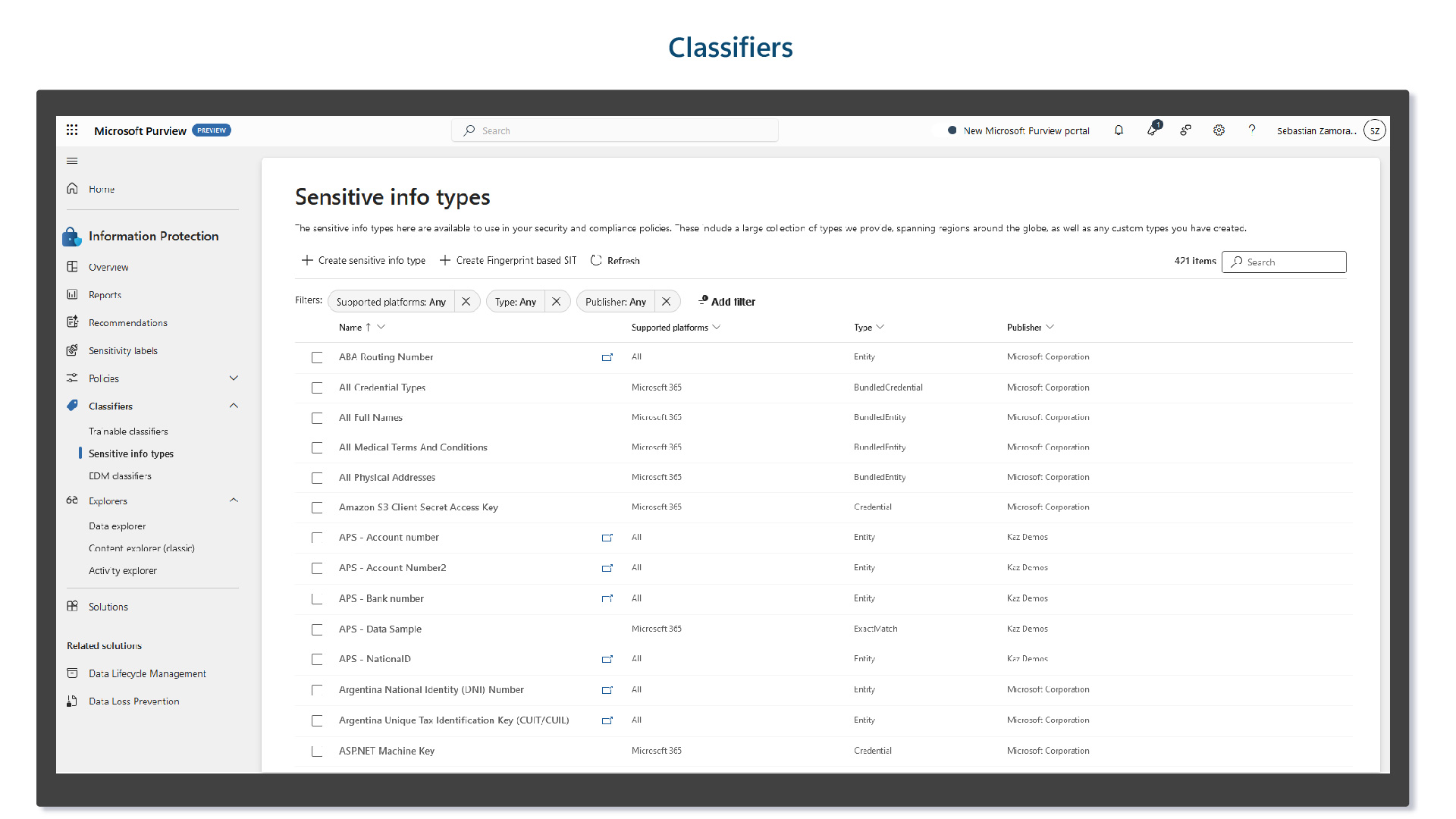Screen dimensions: 1456x819
Task: Open EDM classifiers nav item
Action: (120, 476)
